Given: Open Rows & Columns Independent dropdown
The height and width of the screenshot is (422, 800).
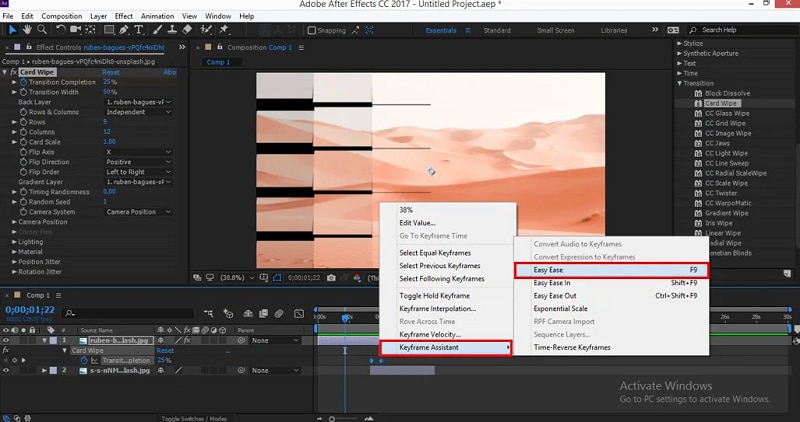Looking at the screenshot, I should (138, 112).
